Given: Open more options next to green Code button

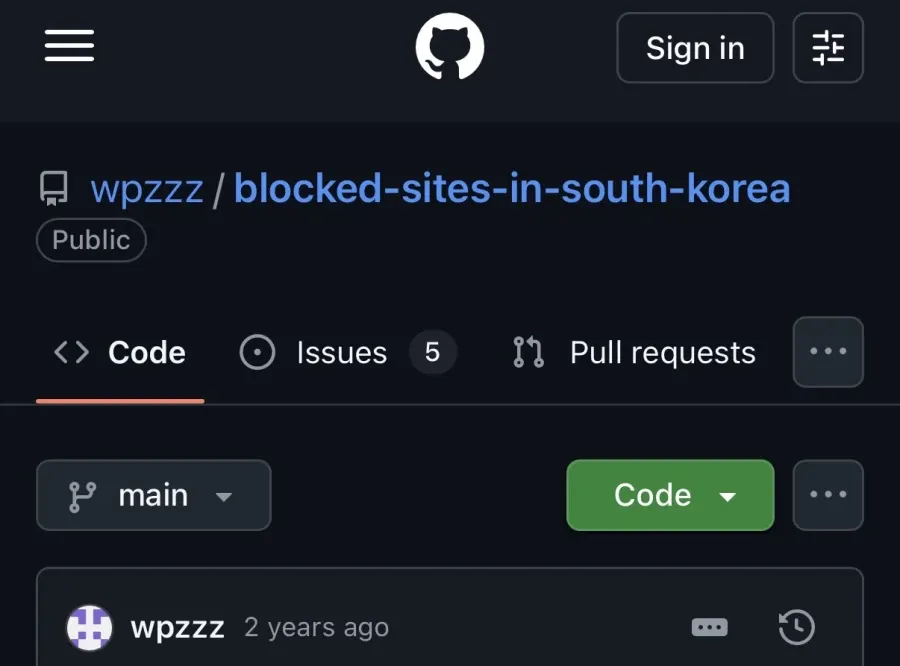Looking at the screenshot, I should [x=828, y=495].
